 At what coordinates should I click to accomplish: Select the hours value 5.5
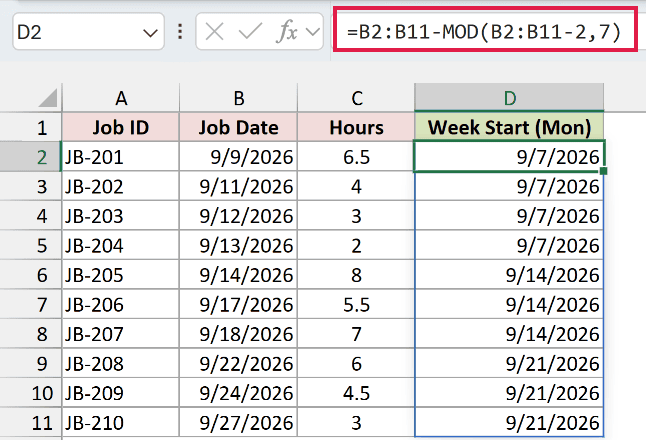[356, 304]
